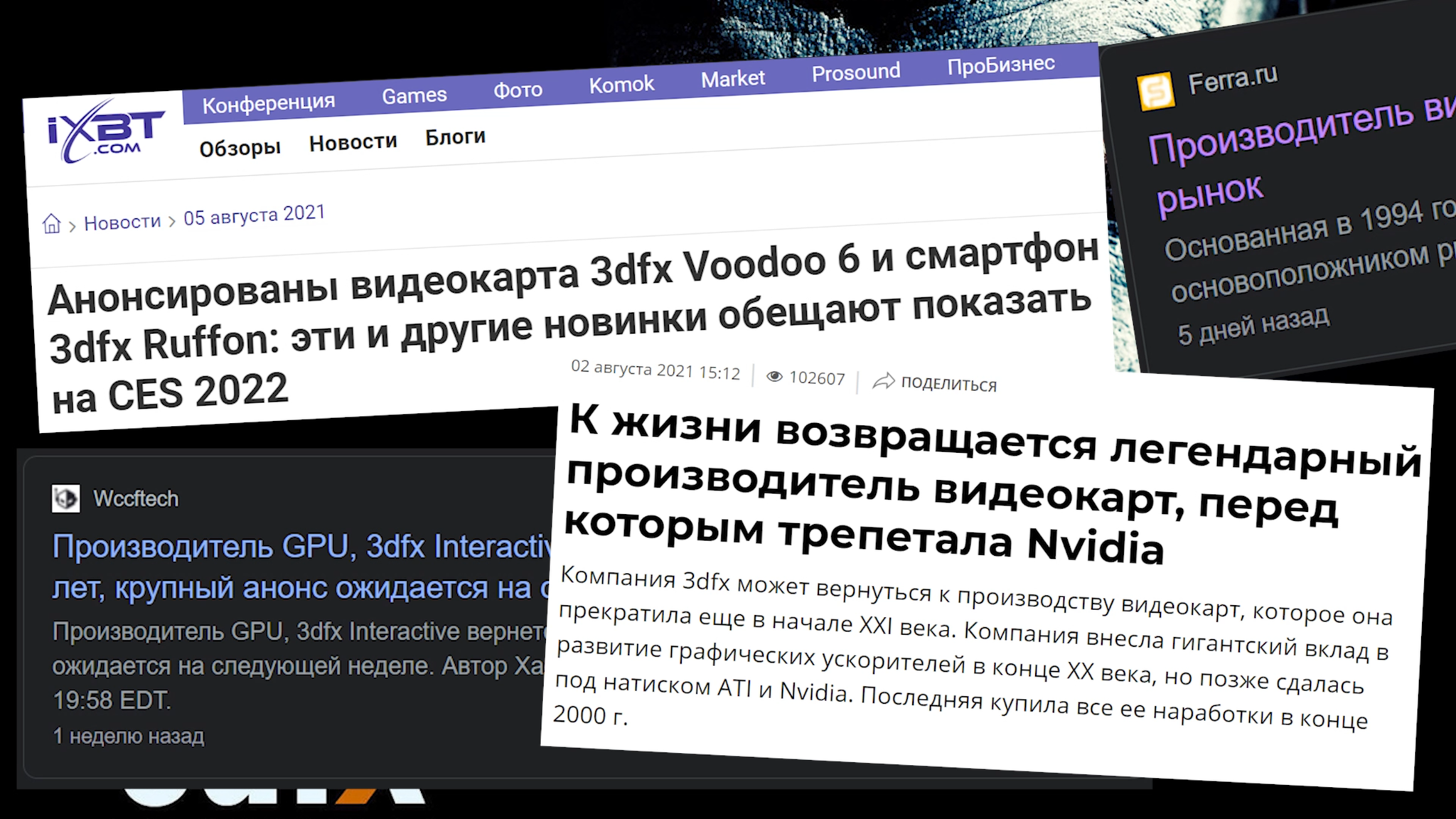1456x819 pixels.
Task: Open the Wccftech headline Производитель GPU, 3dfx Interactive
Action: (x=301, y=567)
